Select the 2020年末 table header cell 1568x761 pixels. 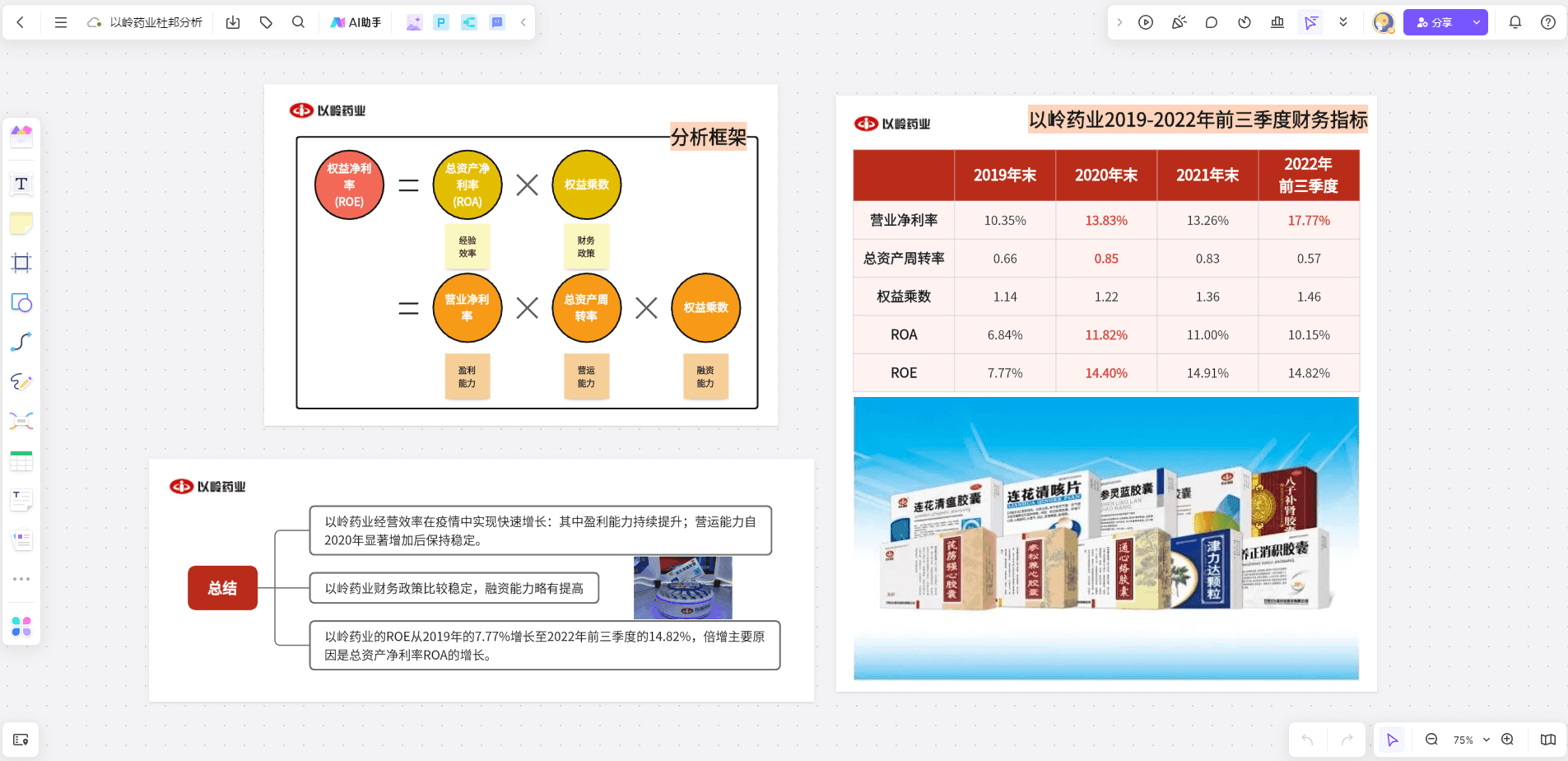(1106, 175)
